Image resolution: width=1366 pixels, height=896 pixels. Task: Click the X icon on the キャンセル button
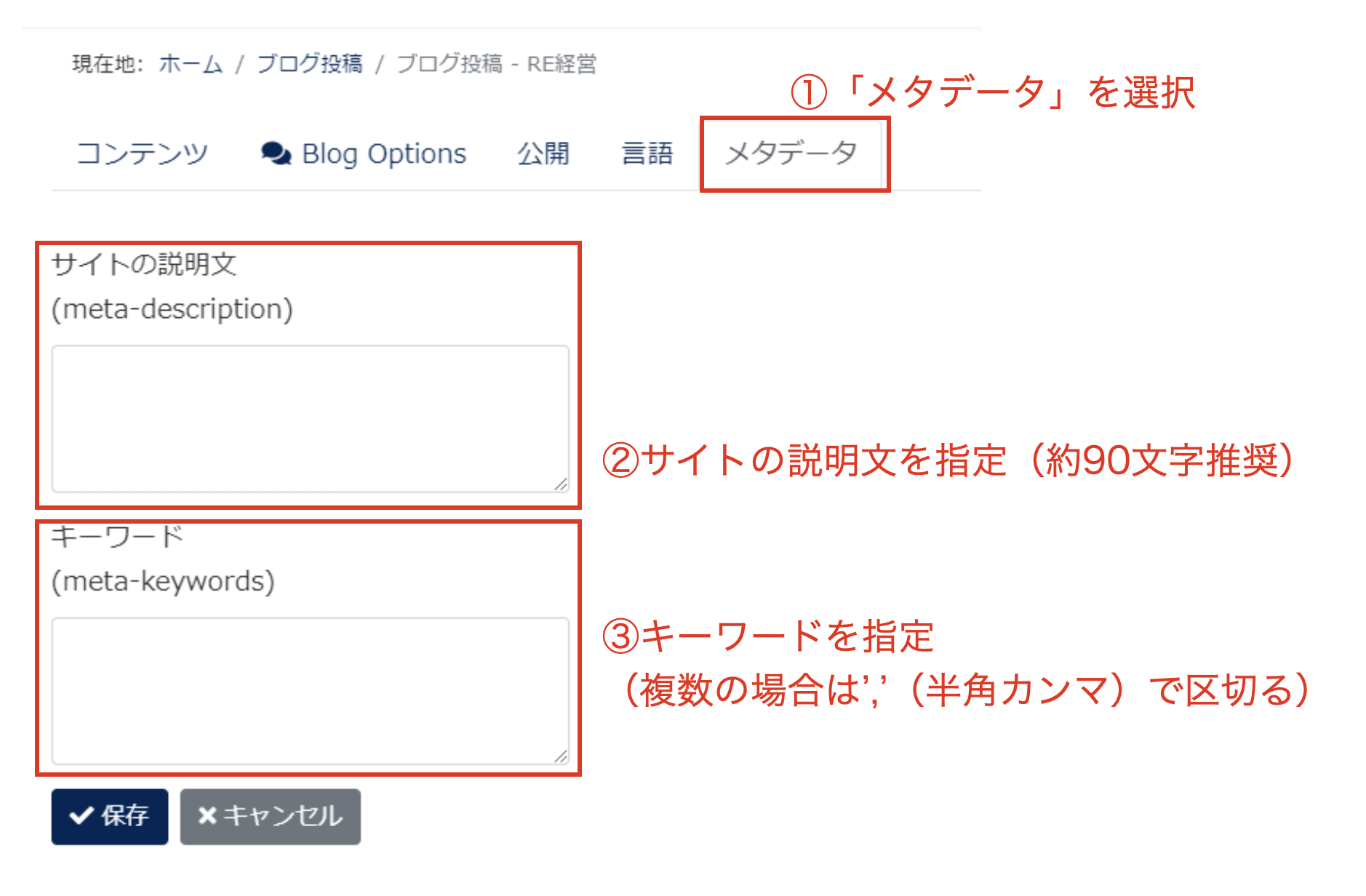pos(207,816)
